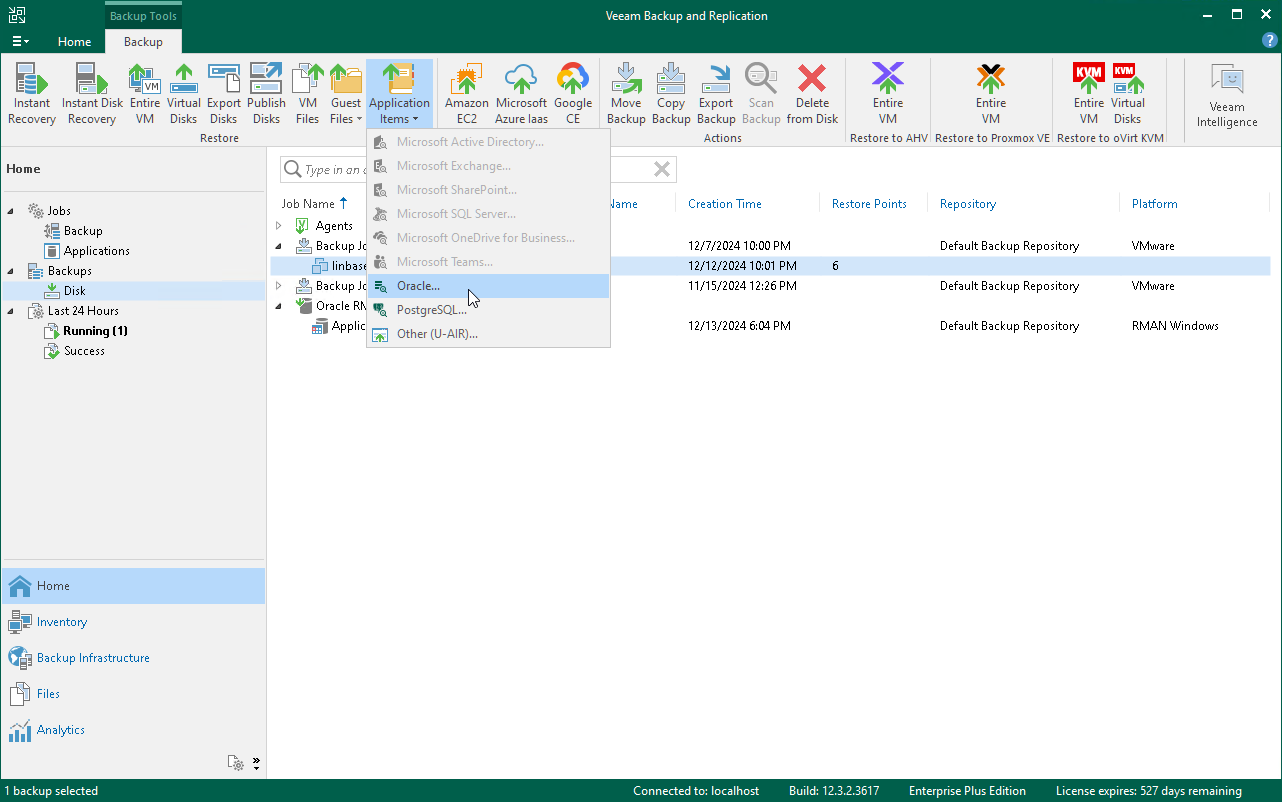The image size is (1282, 802).
Task: Select the Backup ribbon tab
Action: 143,42
